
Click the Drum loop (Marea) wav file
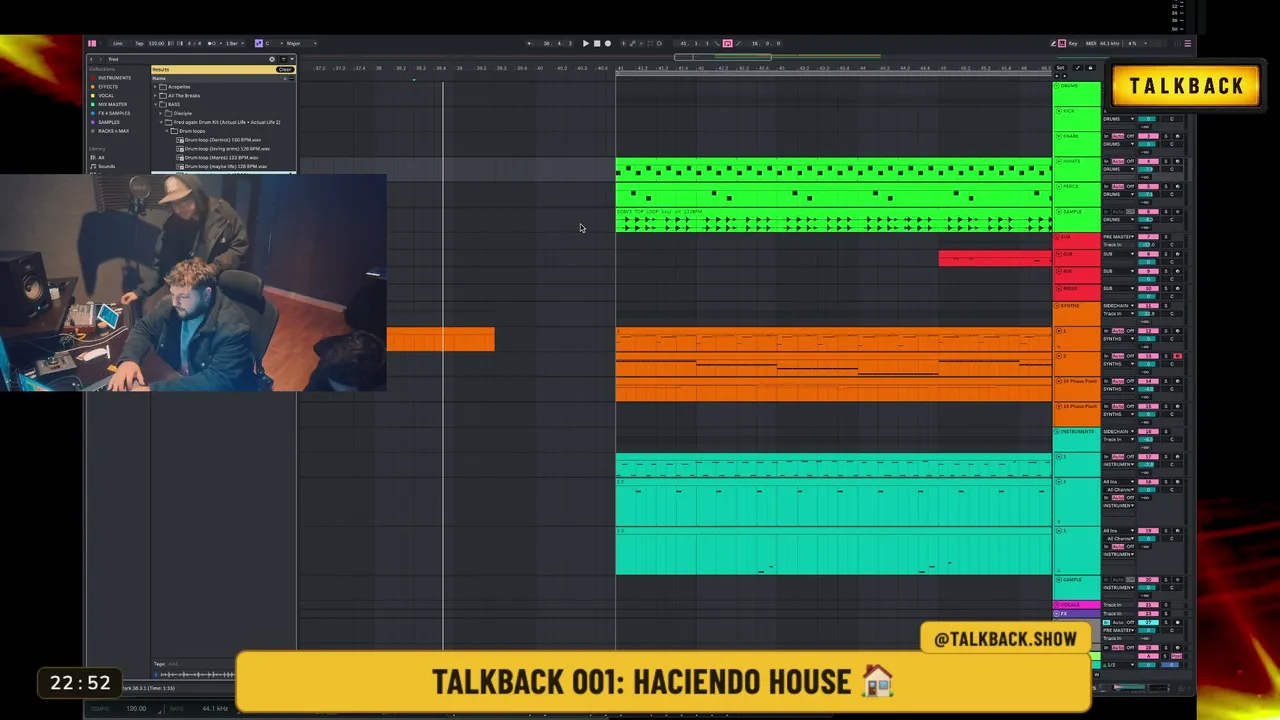(x=221, y=158)
